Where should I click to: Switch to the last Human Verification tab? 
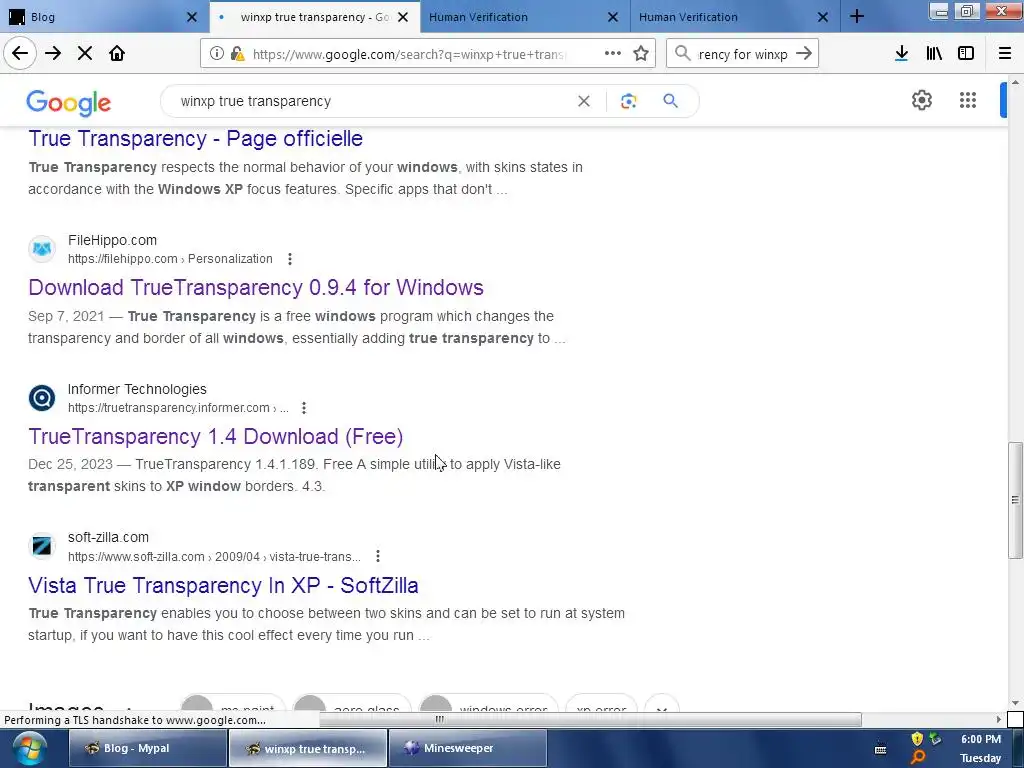736,17
